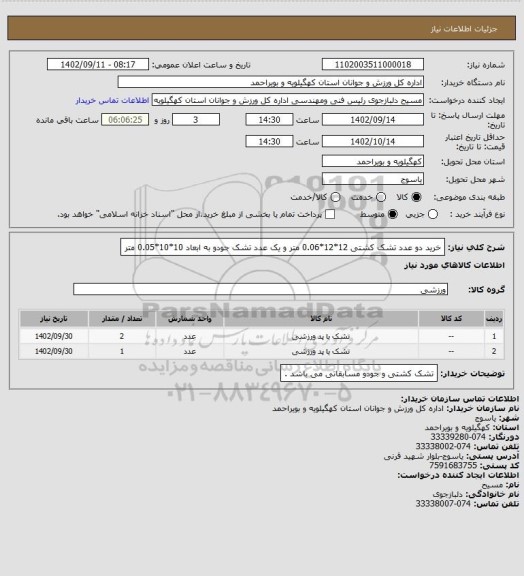This screenshot has width=524, height=576.
Task: Click the request creator field
Action: click(288, 100)
